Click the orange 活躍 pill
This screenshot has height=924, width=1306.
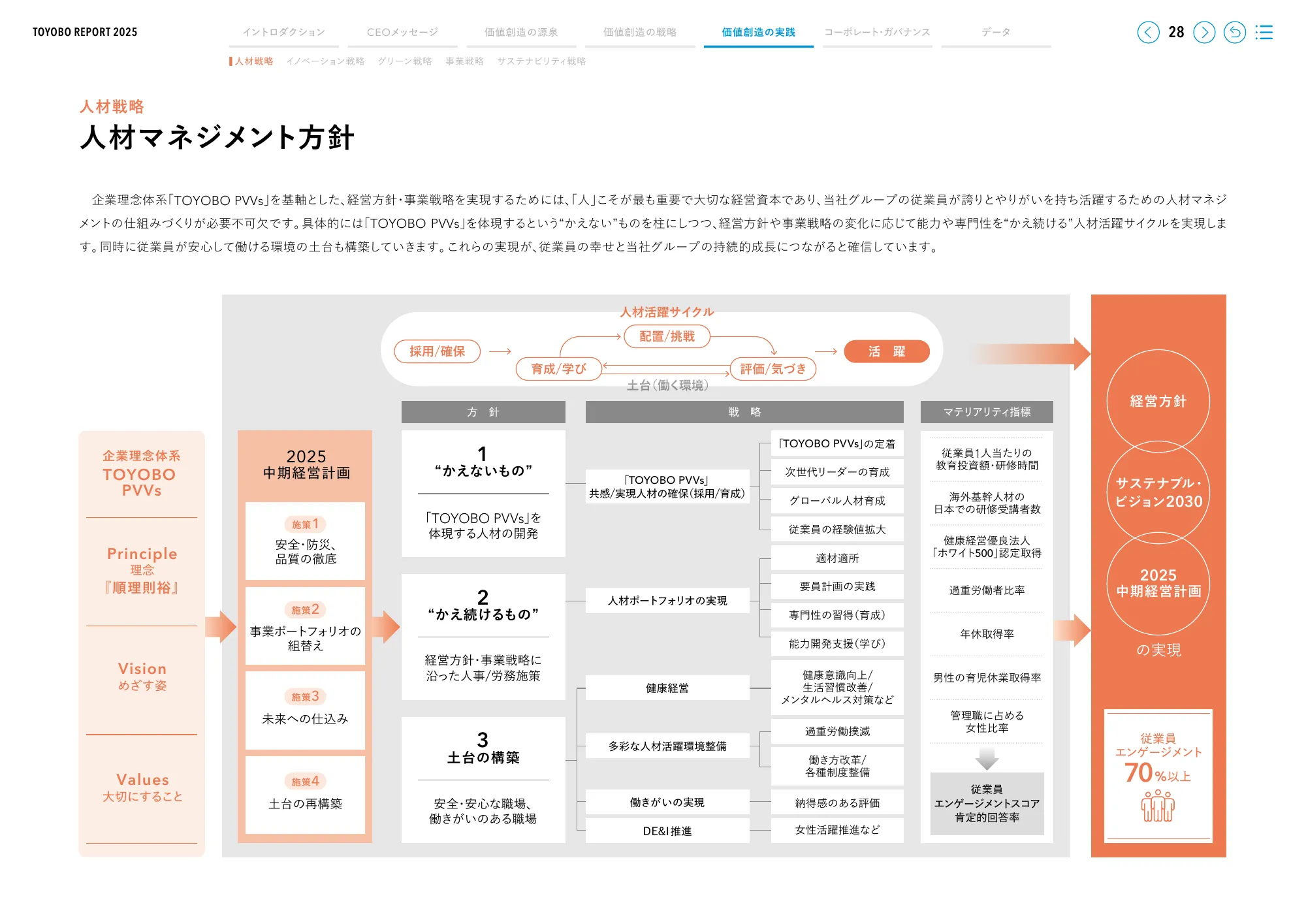[886, 351]
